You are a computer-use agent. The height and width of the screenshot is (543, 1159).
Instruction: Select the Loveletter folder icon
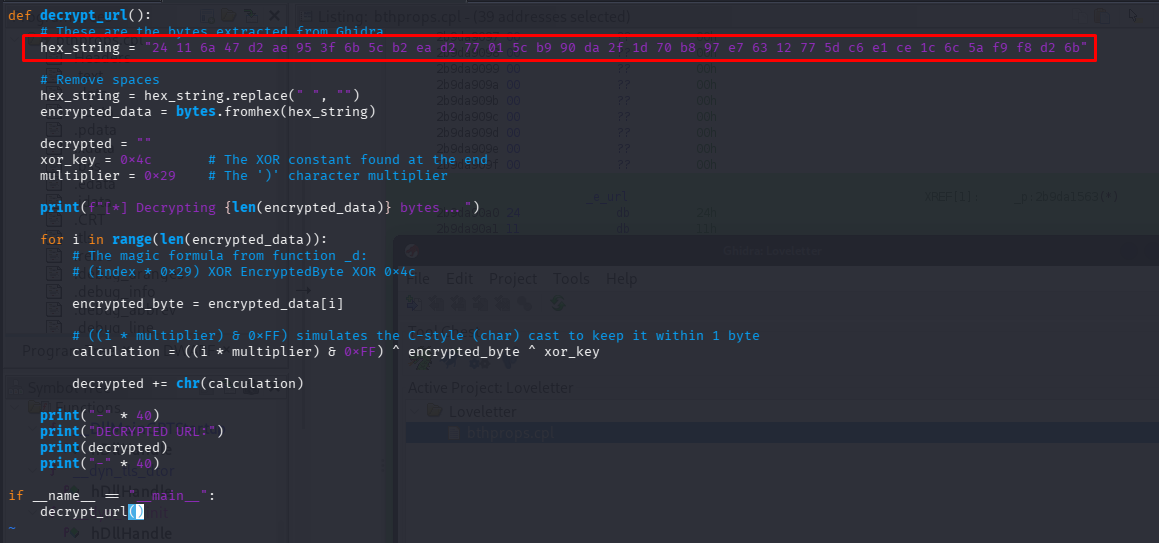[435, 410]
